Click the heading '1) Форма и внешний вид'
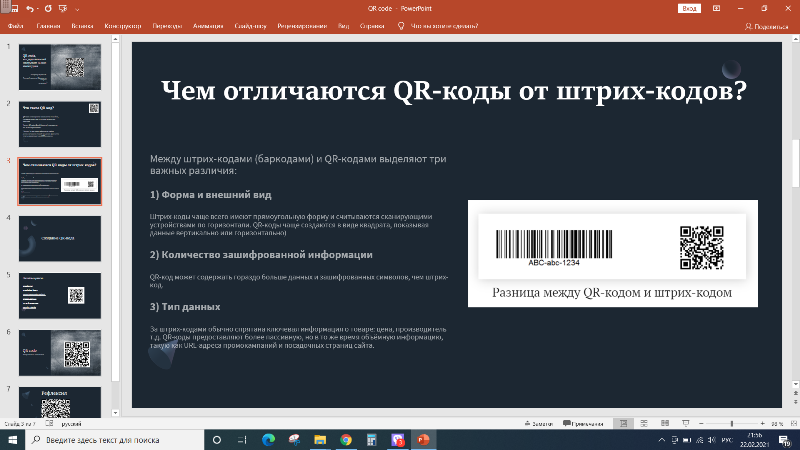Viewport: 800px width, 450px height. click(x=211, y=195)
